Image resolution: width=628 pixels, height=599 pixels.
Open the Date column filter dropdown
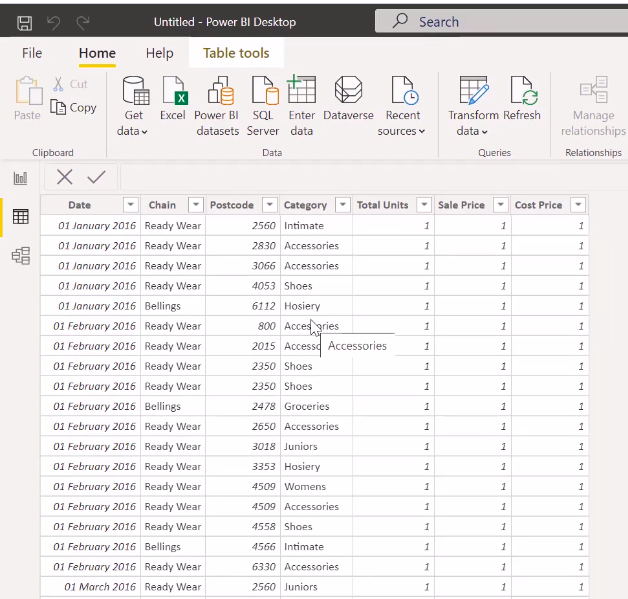(131, 205)
